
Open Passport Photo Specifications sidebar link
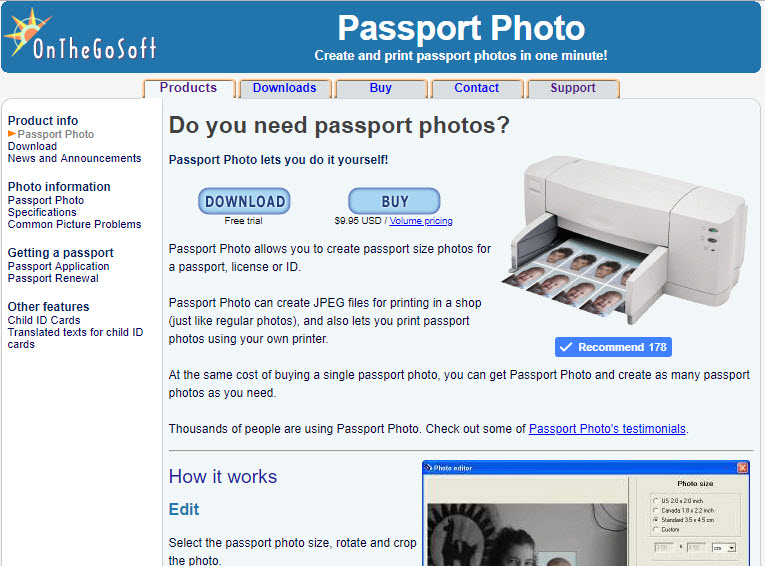coord(46,206)
